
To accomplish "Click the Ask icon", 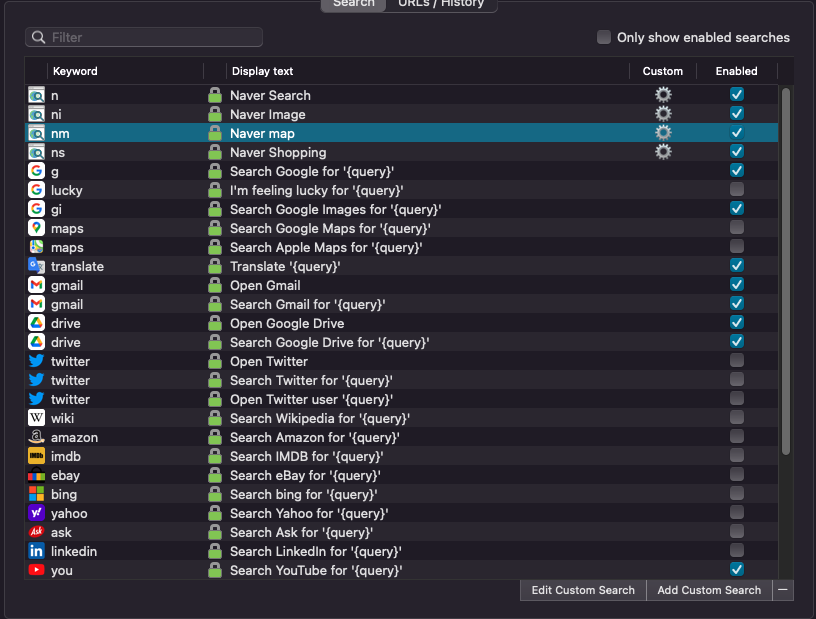I will click(x=36, y=533).
